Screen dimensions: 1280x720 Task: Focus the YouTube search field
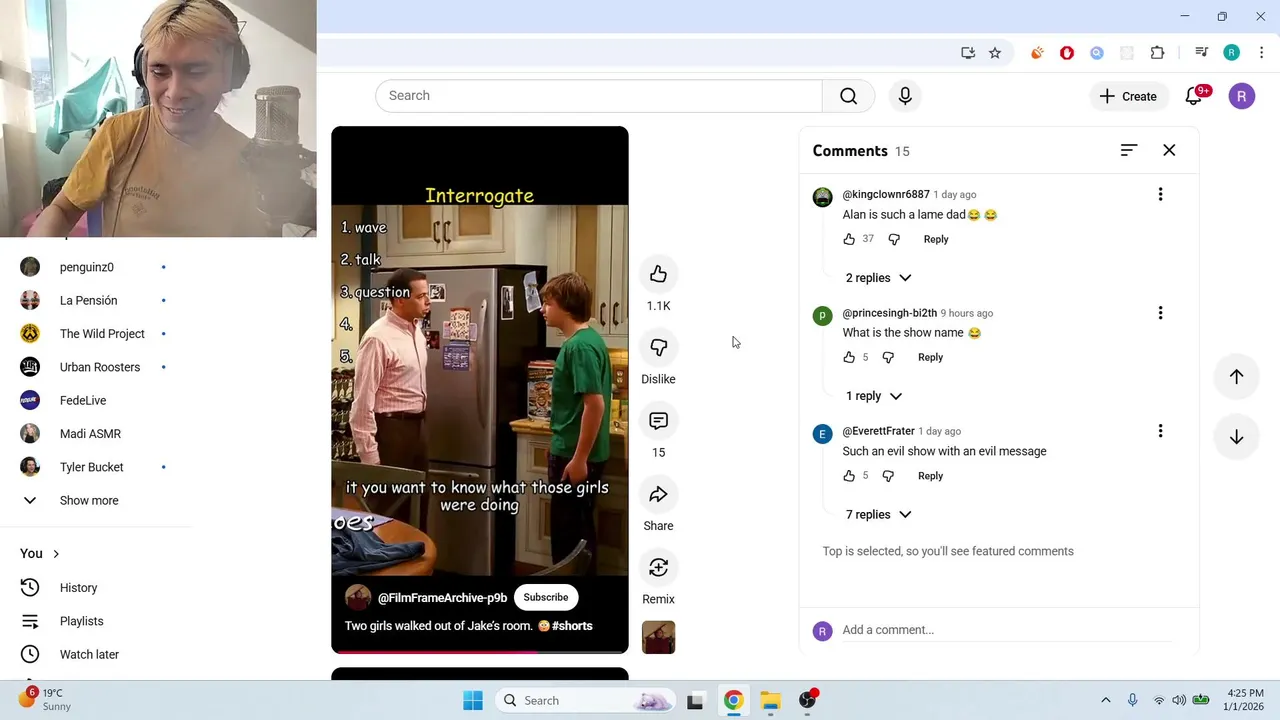(x=598, y=96)
